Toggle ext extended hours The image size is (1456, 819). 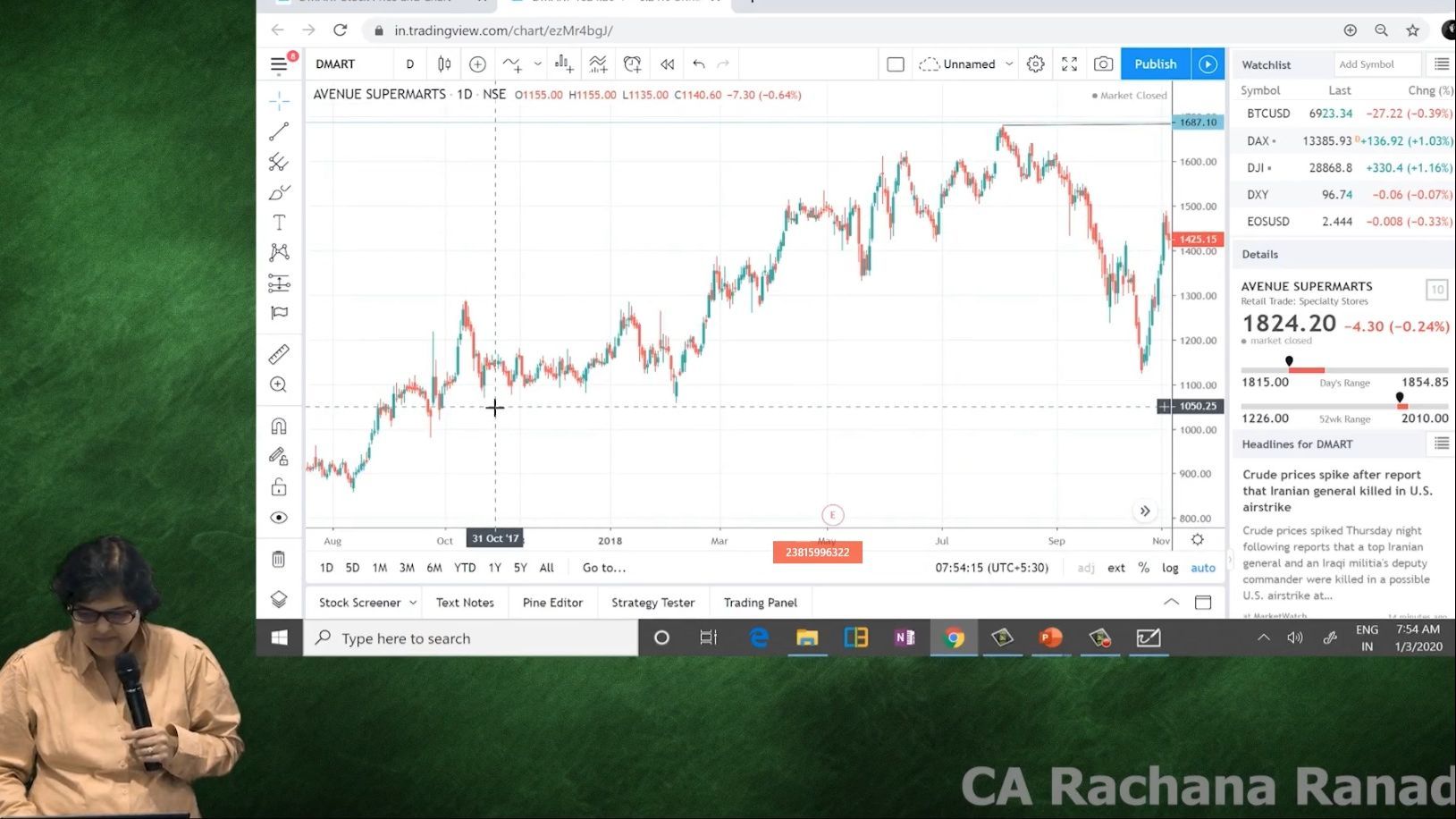tap(1116, 568)
